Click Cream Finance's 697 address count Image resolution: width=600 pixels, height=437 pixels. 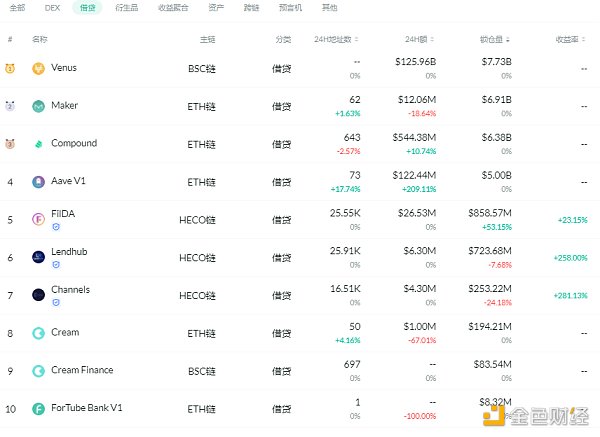point(352,364)
